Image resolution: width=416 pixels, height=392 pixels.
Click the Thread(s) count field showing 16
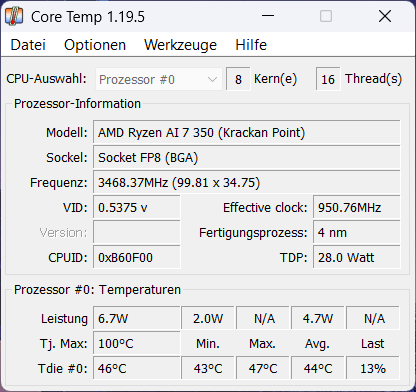(x=328, y=79)
